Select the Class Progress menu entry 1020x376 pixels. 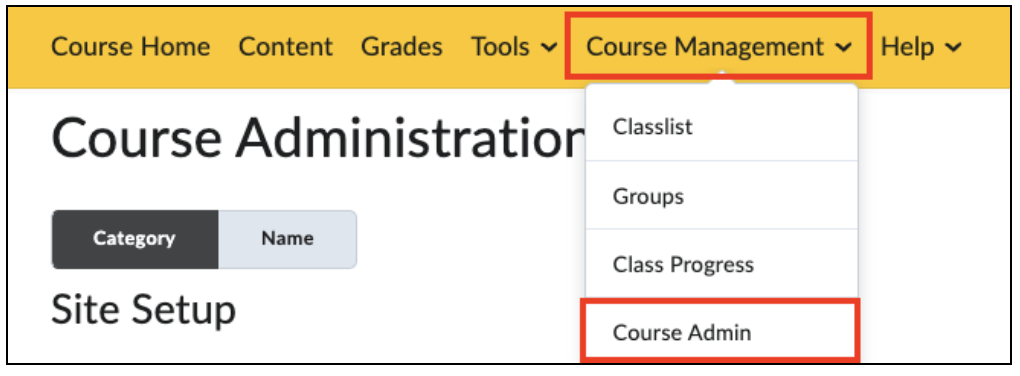click(721, 265)
